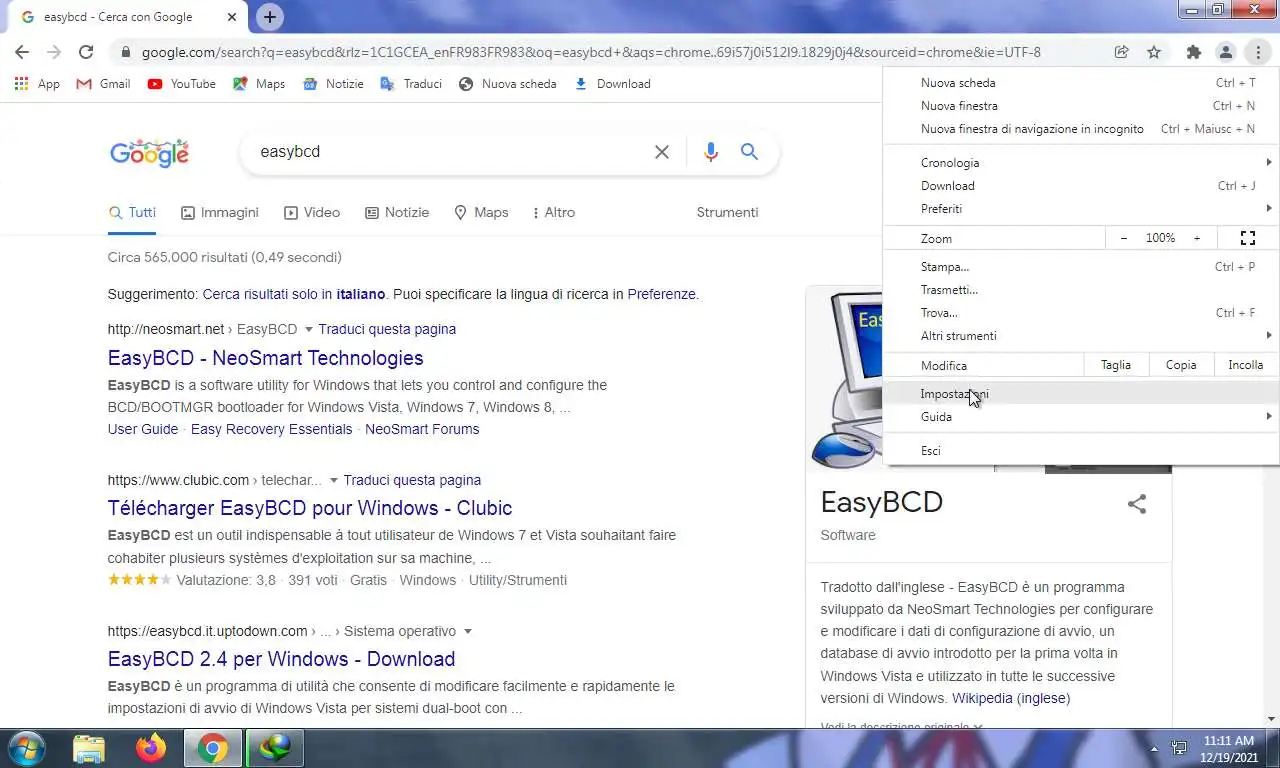Screen dimensions: 1280x768
Task: Click the share page icon in address bar
Action: pyautogui.click(x=1122, y=52)
